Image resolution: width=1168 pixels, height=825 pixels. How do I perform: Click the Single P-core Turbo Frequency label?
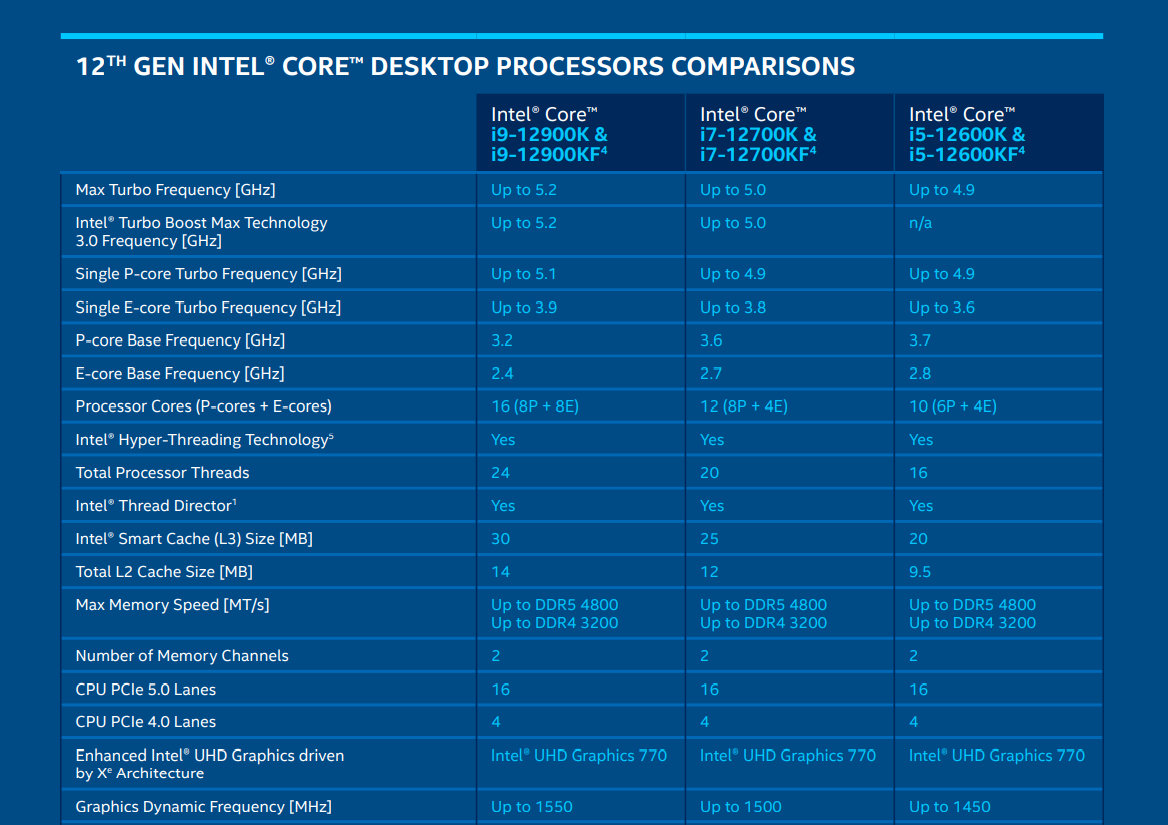[x=209, y=274]
